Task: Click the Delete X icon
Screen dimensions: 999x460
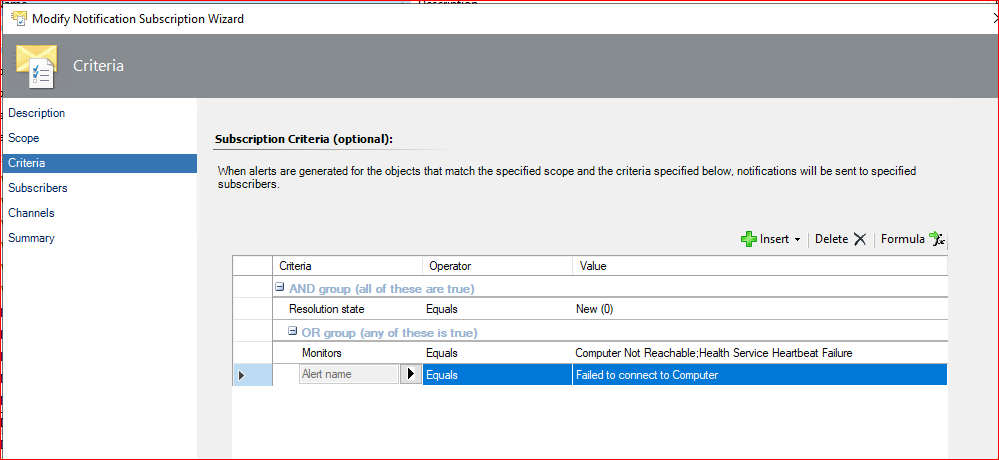Action: 859,240
